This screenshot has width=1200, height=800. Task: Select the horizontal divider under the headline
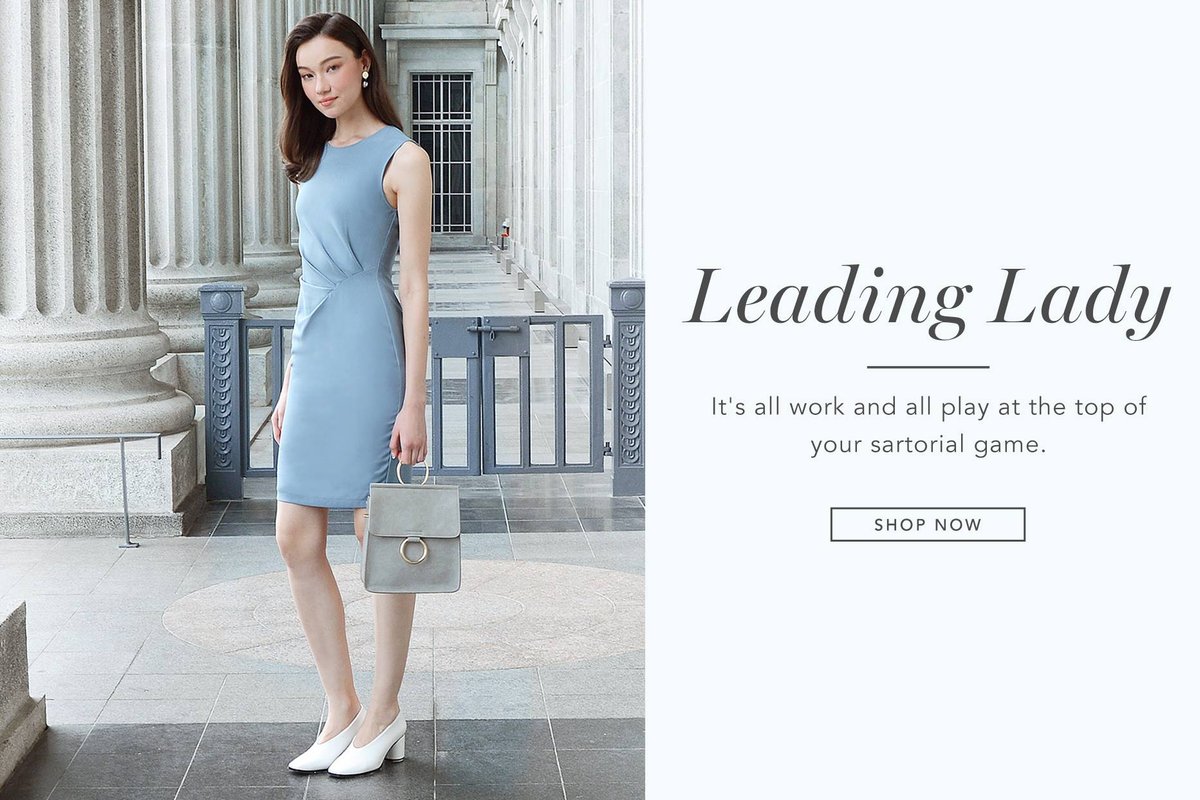[927, 367]
